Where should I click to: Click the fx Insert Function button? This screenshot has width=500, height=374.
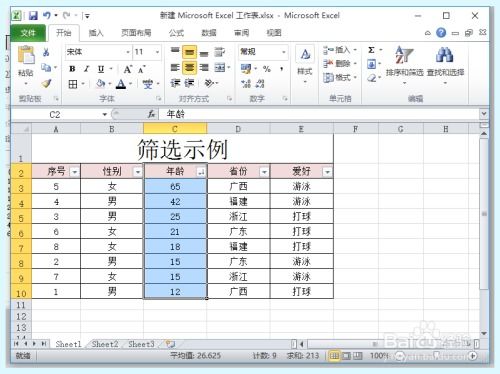(151, 114)
